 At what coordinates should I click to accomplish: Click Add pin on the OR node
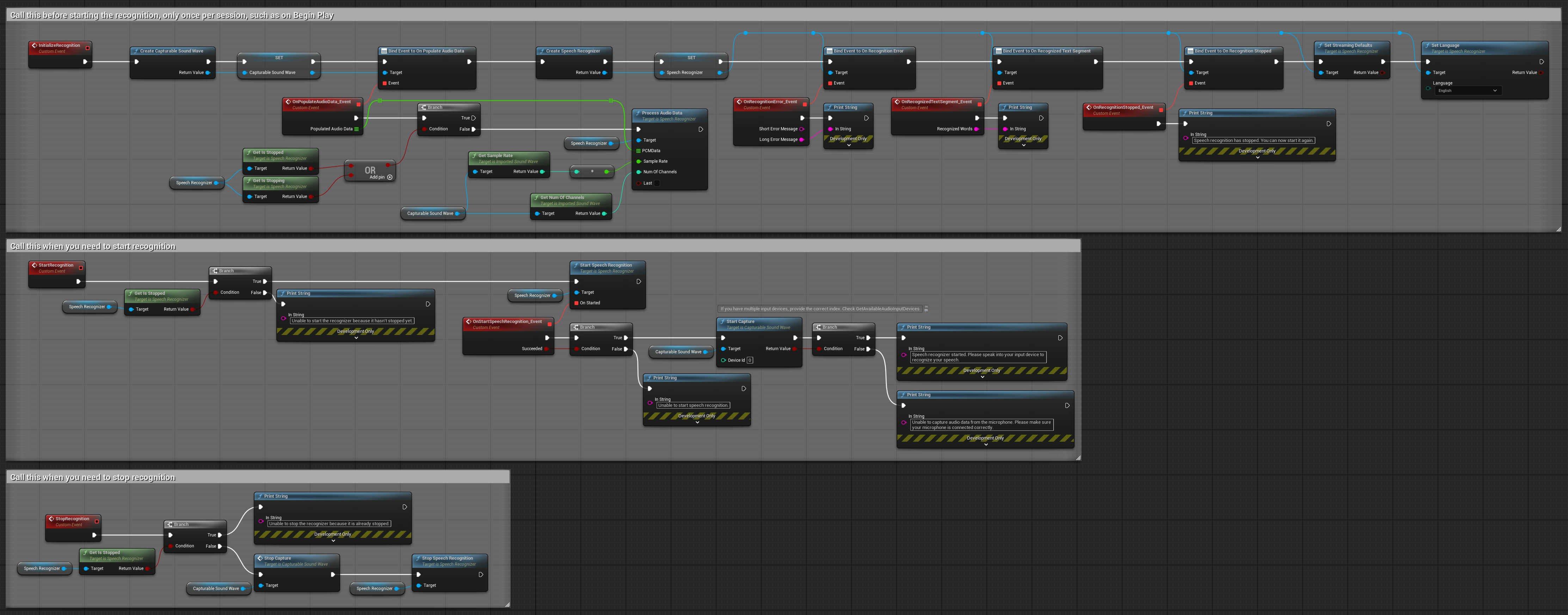click(389, 177)
